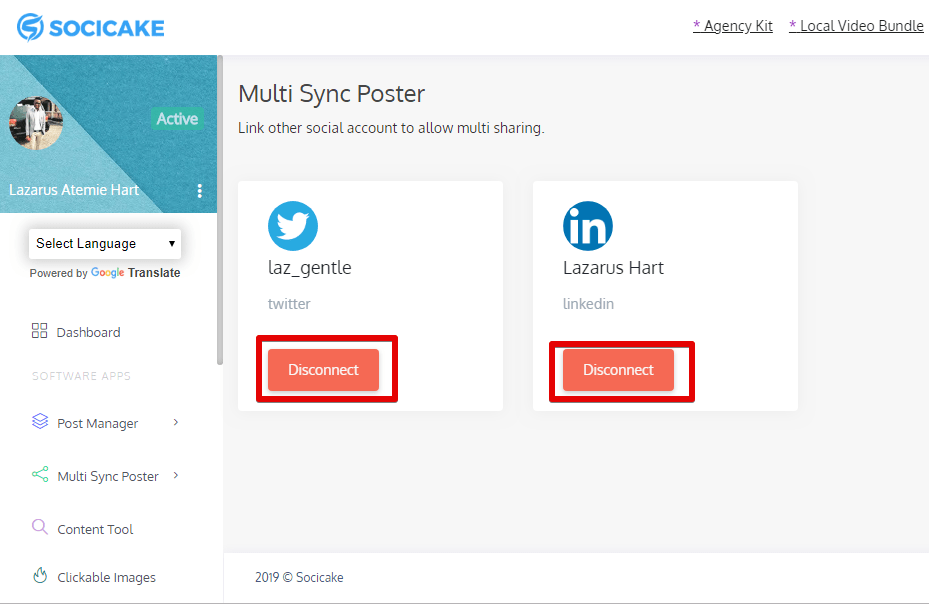
Task: Open the Content Tool menu item
Action: pos(95,530)
